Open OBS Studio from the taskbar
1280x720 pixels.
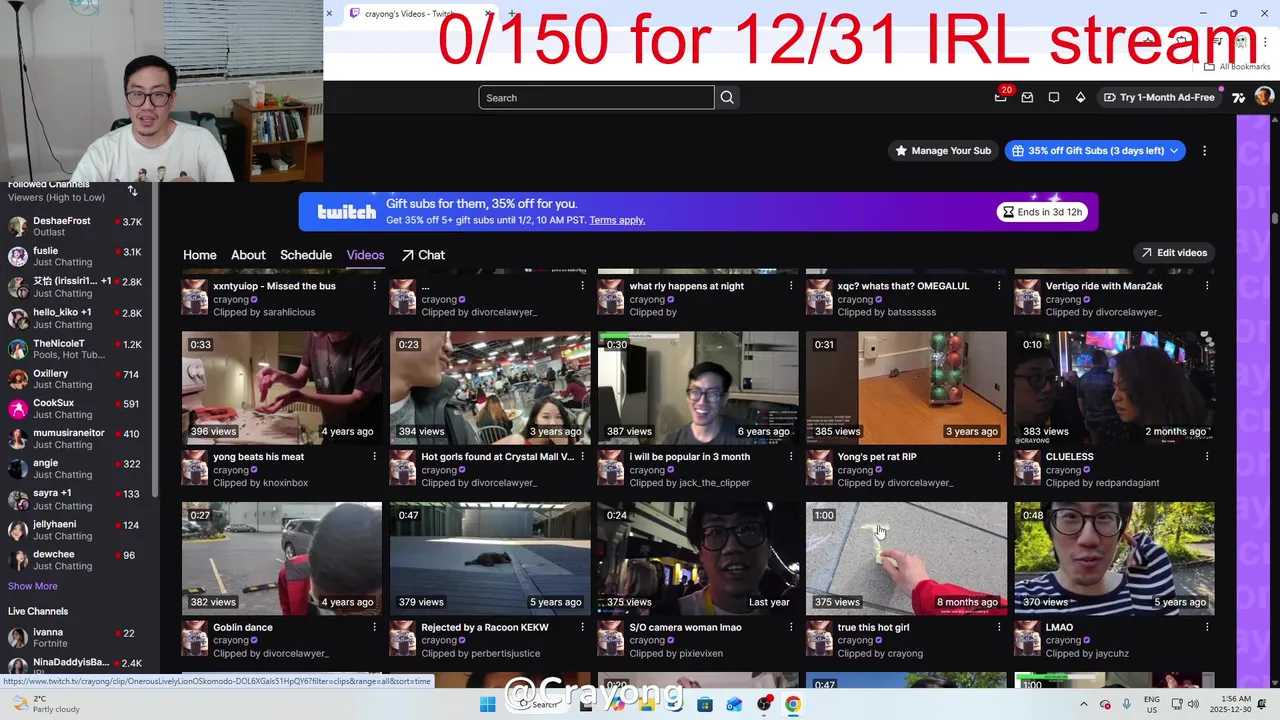[764, 704]
